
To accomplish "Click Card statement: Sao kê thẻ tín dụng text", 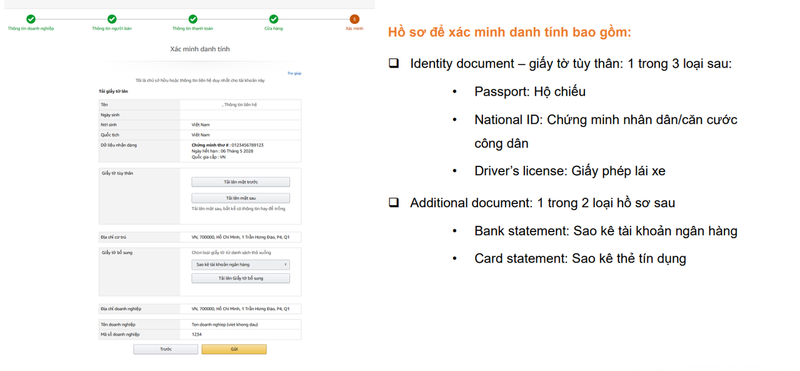I will tap(580, 258).
